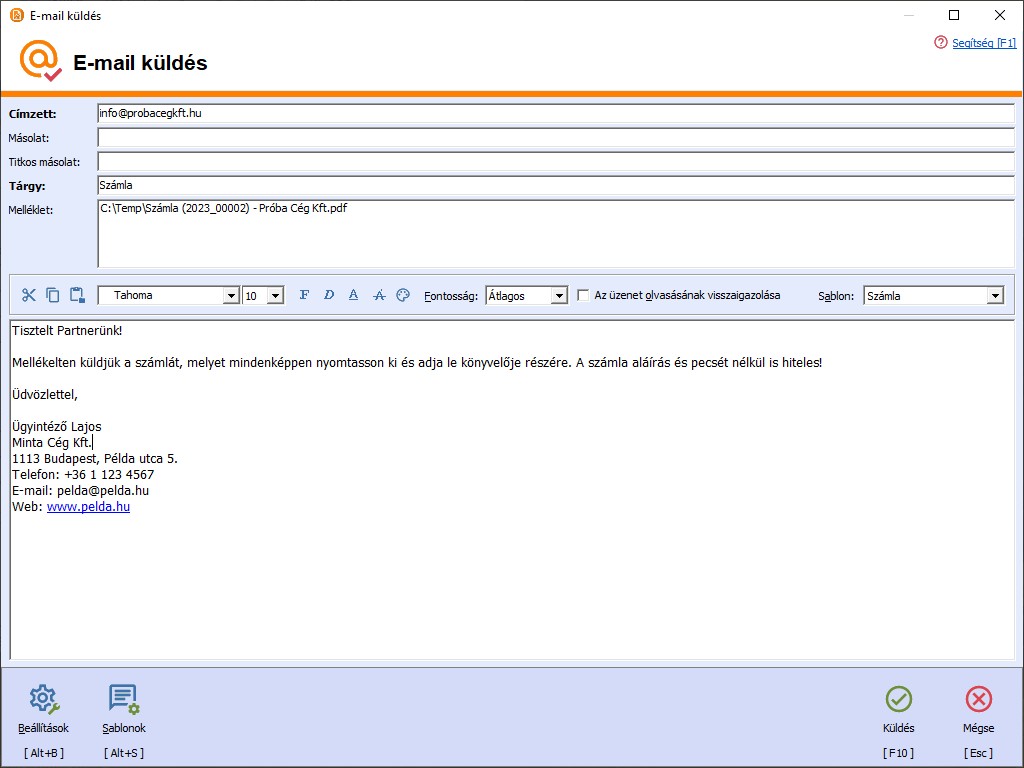Screen dimensions: 1024x768
Task: Click the Copy icon in toolbar
Action: click(53, 295)
